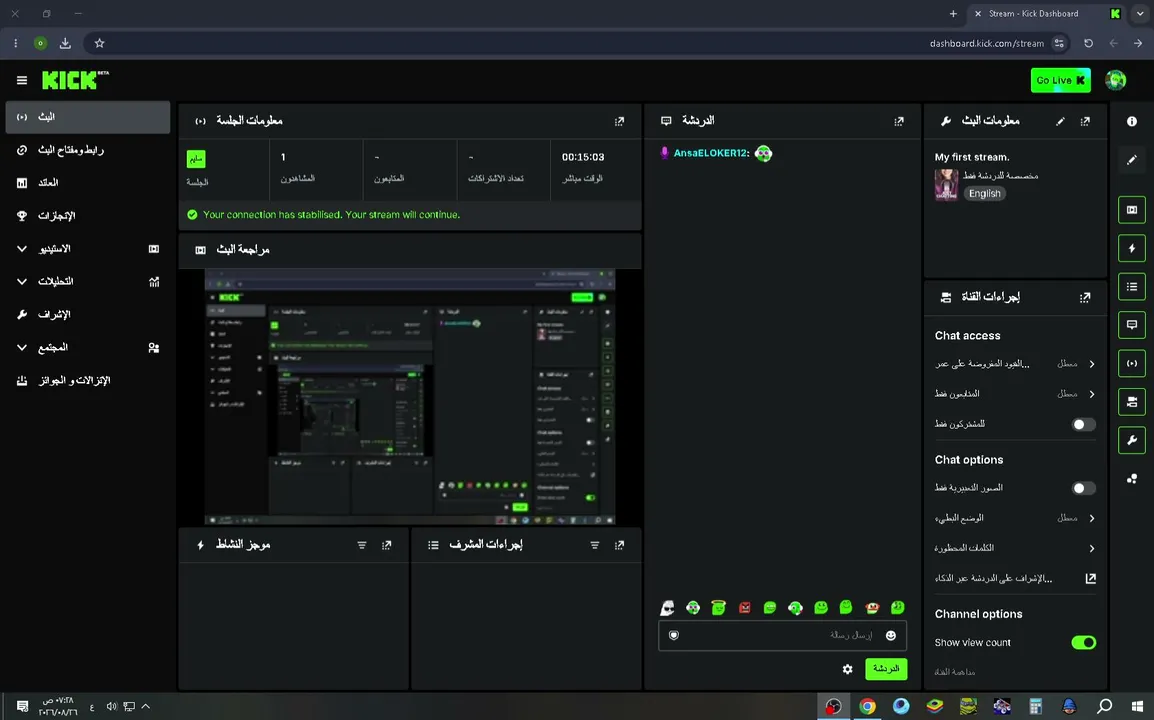Click the stream preview thumbnail

tap(410, 397)
